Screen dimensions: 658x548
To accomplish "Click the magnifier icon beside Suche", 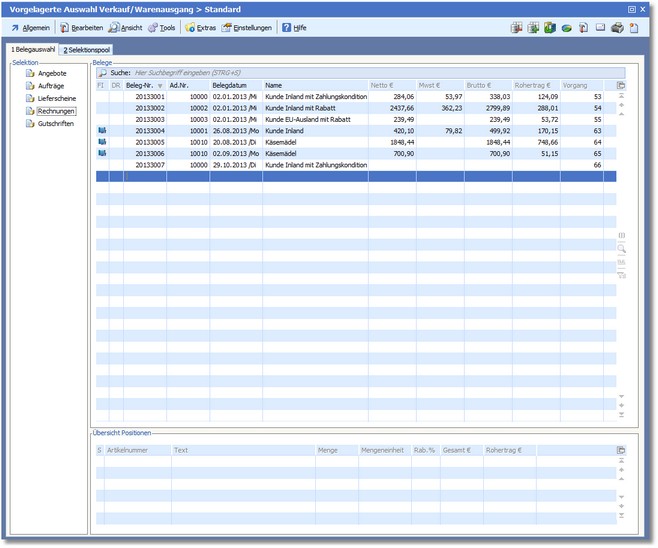I will coord(102,73).
